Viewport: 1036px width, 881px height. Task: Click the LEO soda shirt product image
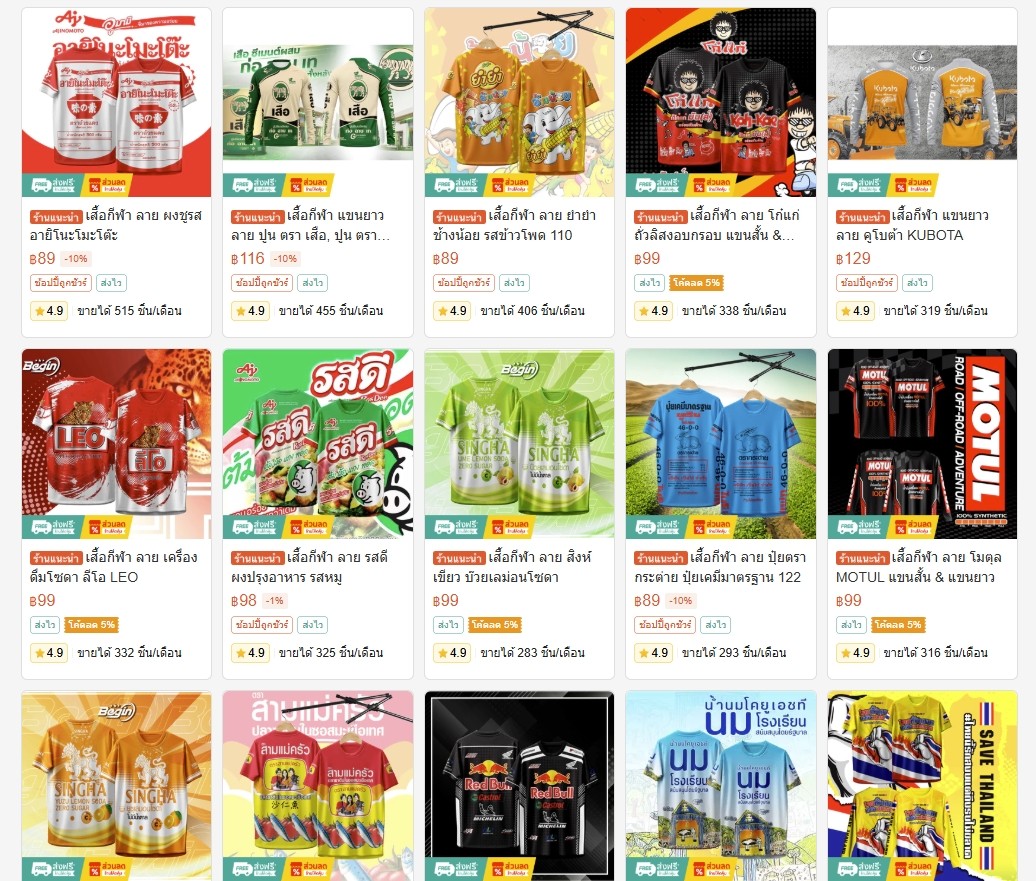[x=116, y=443]
